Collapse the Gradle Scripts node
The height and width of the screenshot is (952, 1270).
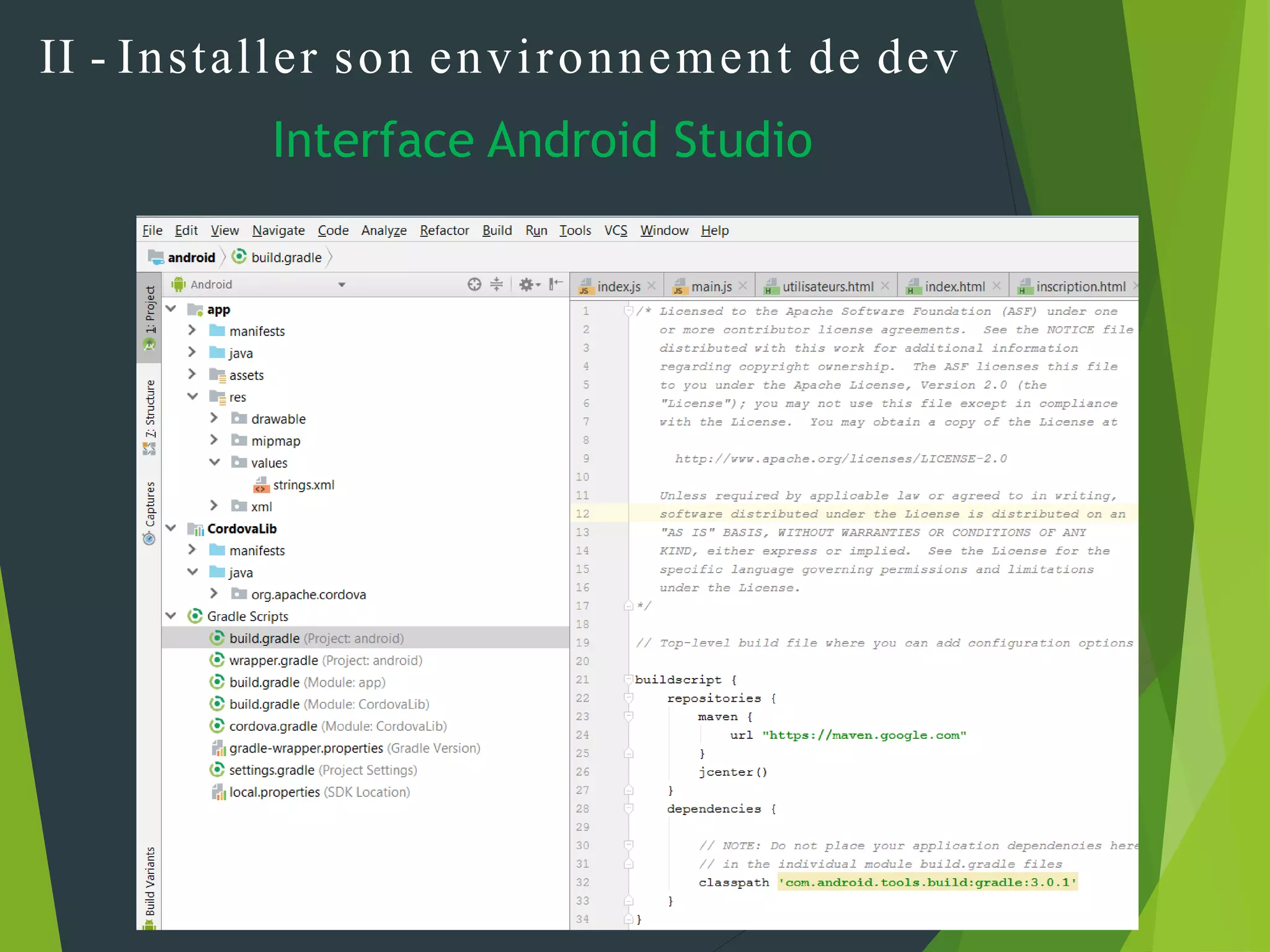point(171,615)
